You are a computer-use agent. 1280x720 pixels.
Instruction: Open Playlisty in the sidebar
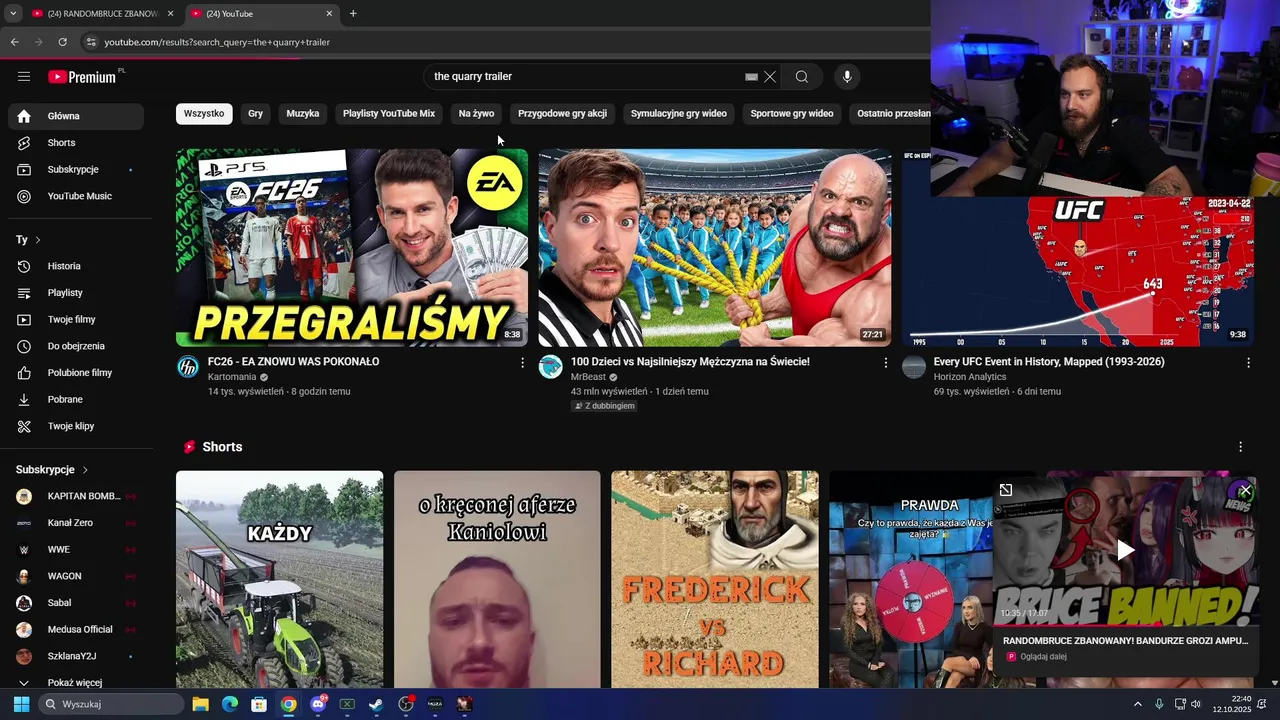(x=76, y=293)
